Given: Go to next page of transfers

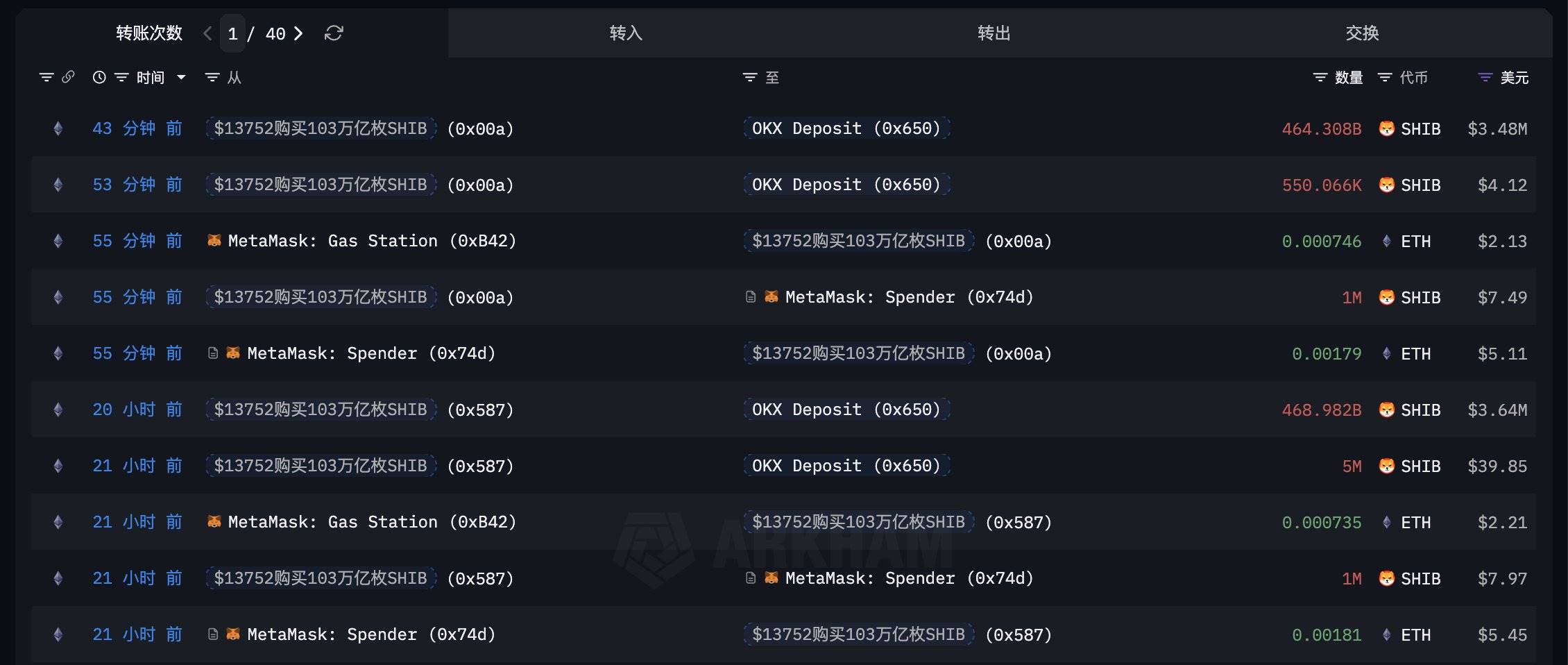Looking at the screenshot, I should (298, 33).
